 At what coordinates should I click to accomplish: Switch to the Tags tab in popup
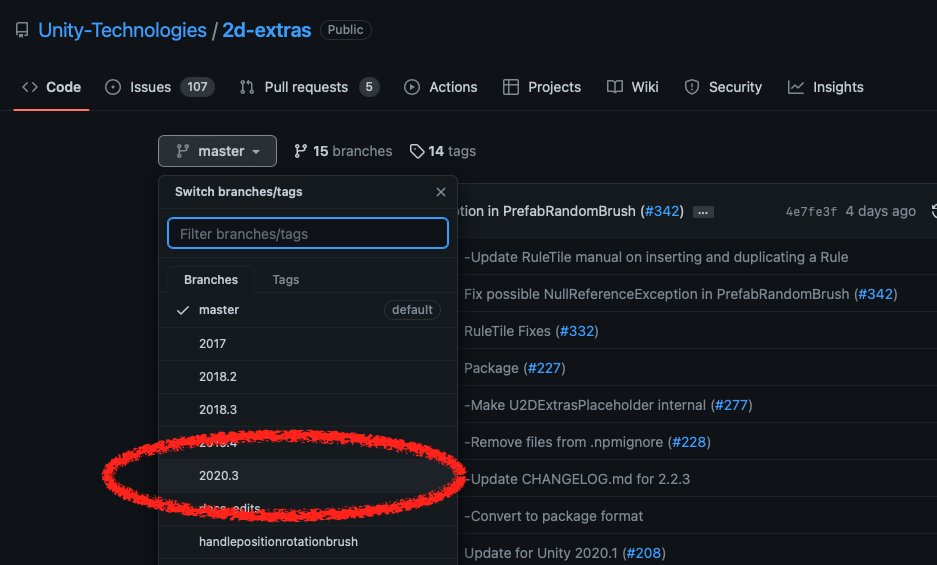[286, 280]
